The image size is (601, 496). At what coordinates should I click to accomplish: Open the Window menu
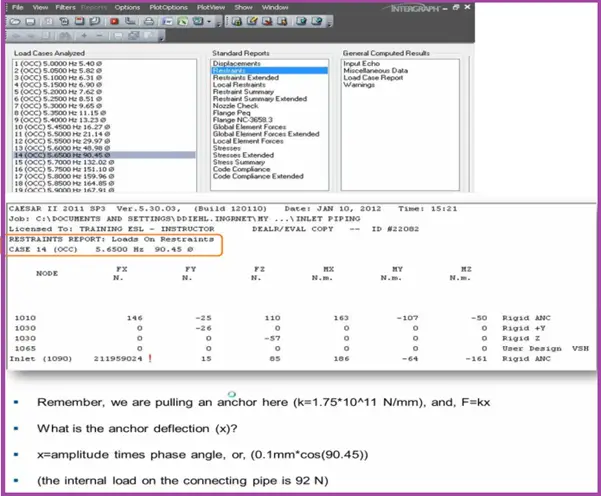point(275,7)
